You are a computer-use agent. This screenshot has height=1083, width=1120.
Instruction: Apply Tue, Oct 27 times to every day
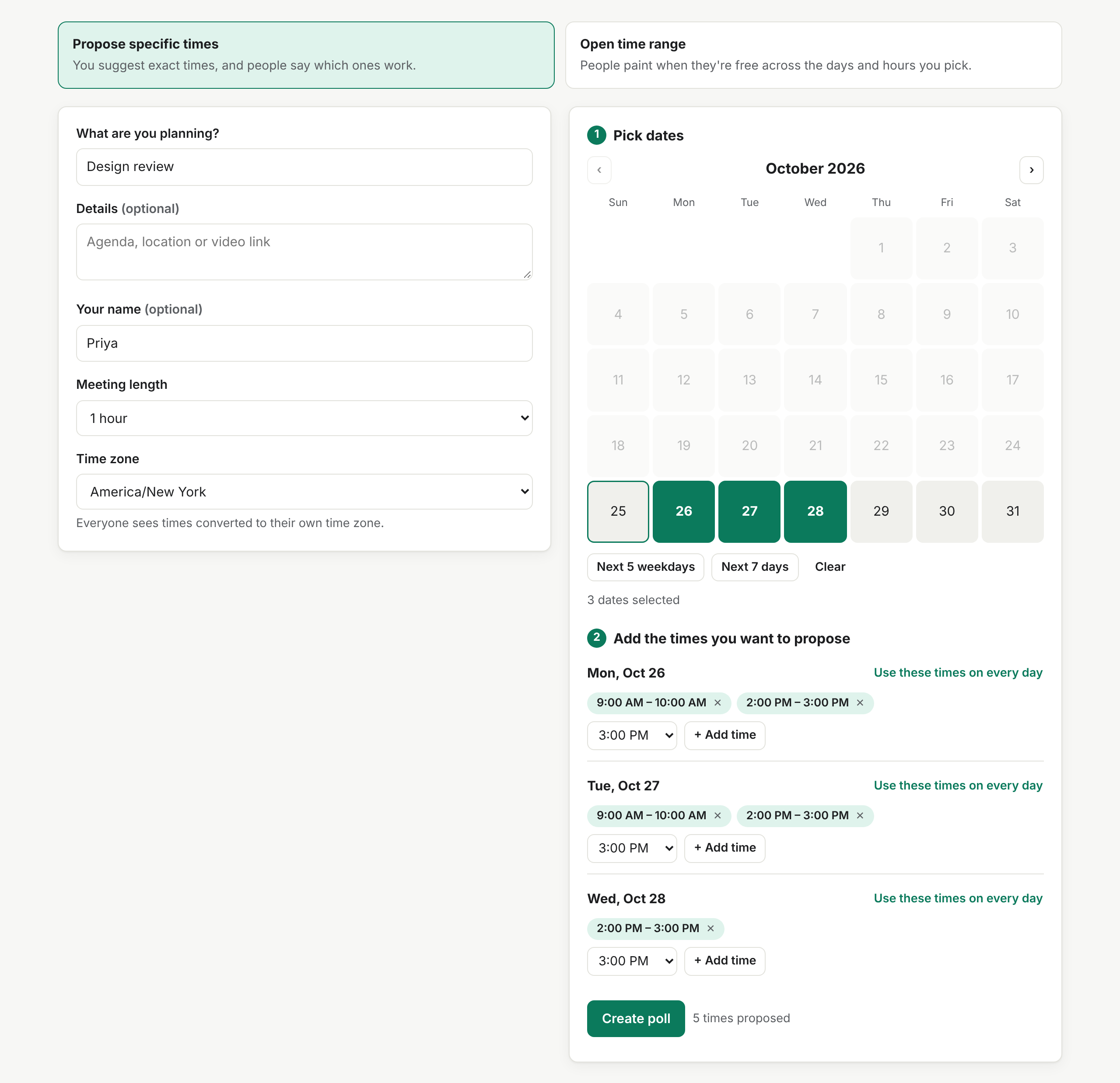[958, 786]
